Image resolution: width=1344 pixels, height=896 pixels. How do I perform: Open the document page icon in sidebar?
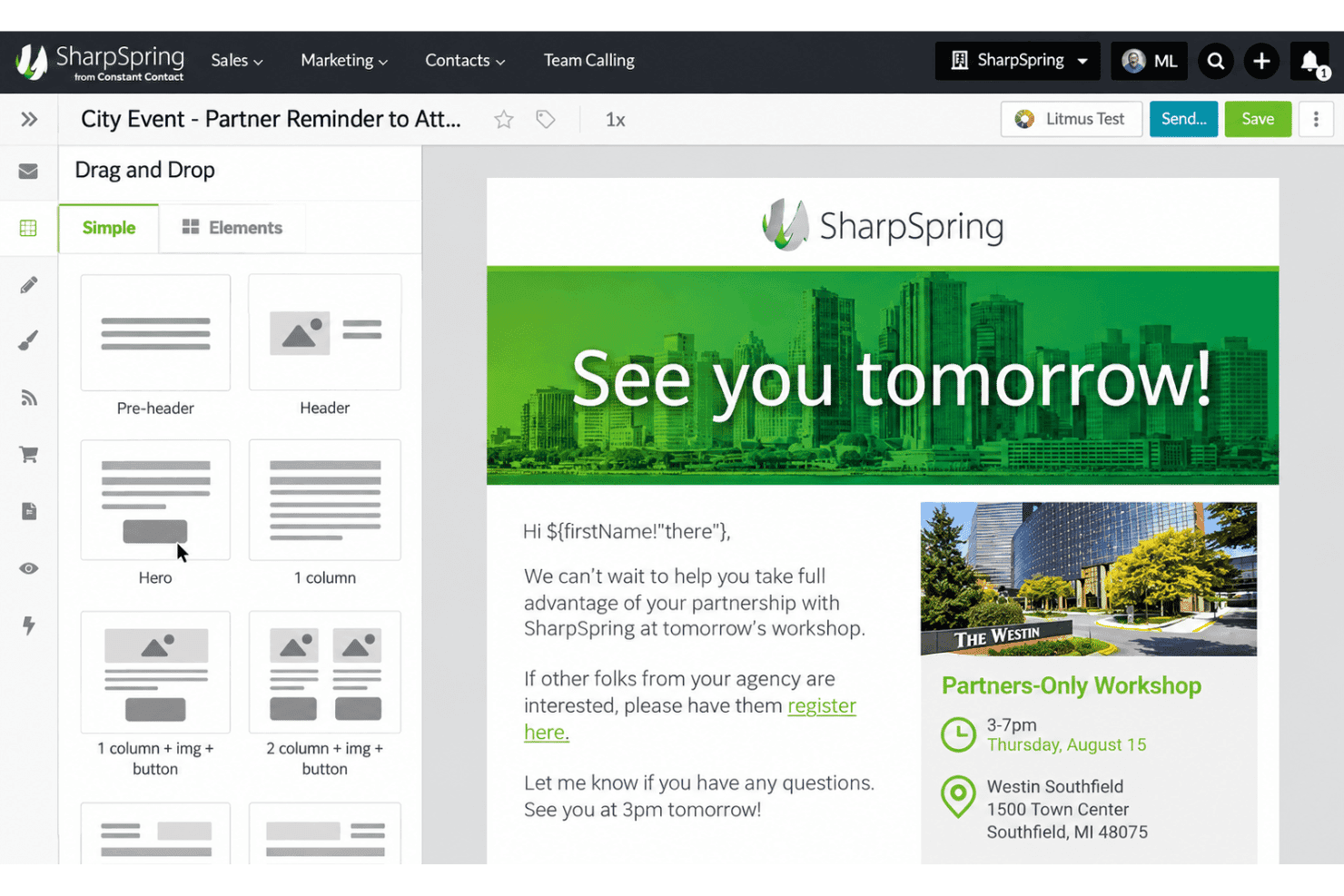click(29, 511)
